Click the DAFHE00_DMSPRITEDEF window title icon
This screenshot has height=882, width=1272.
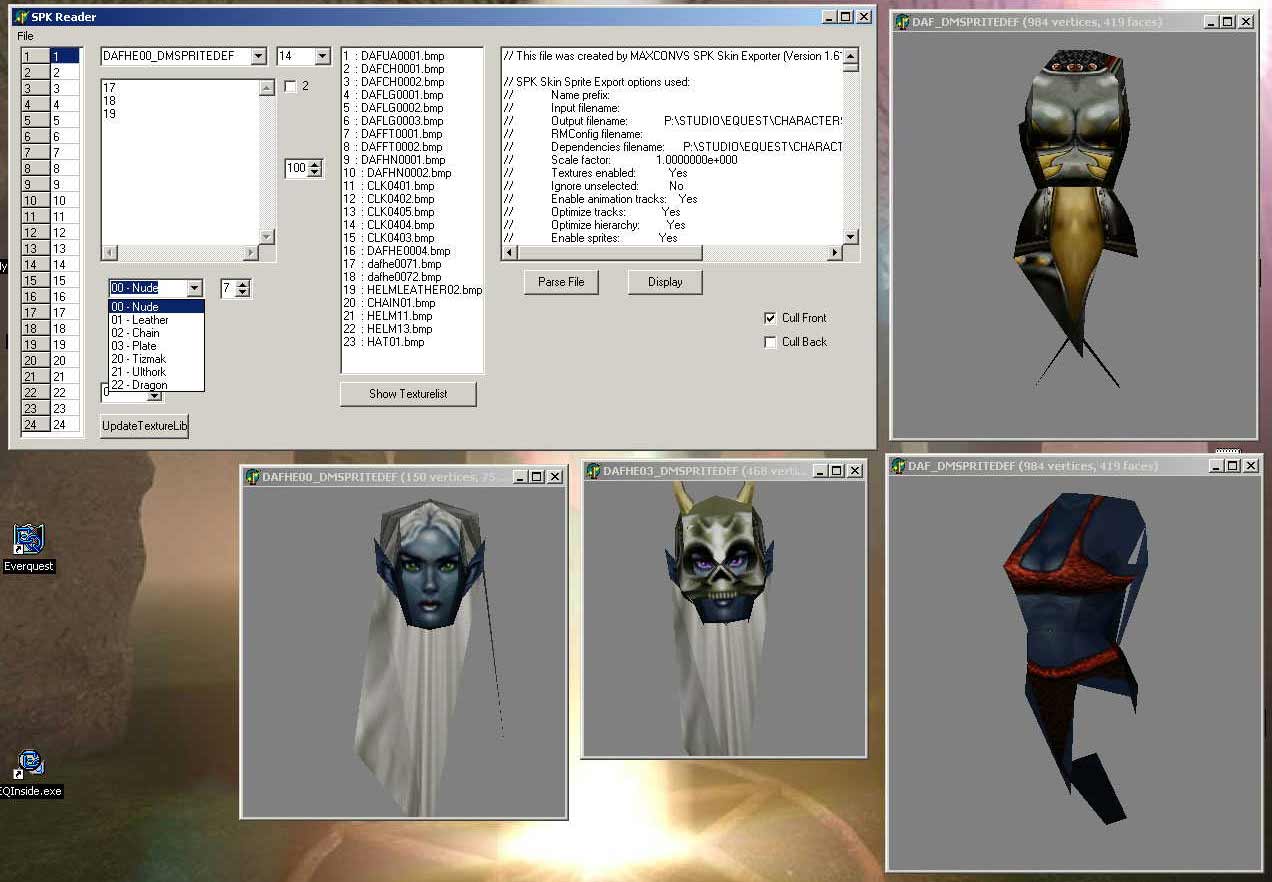point(253,477)
